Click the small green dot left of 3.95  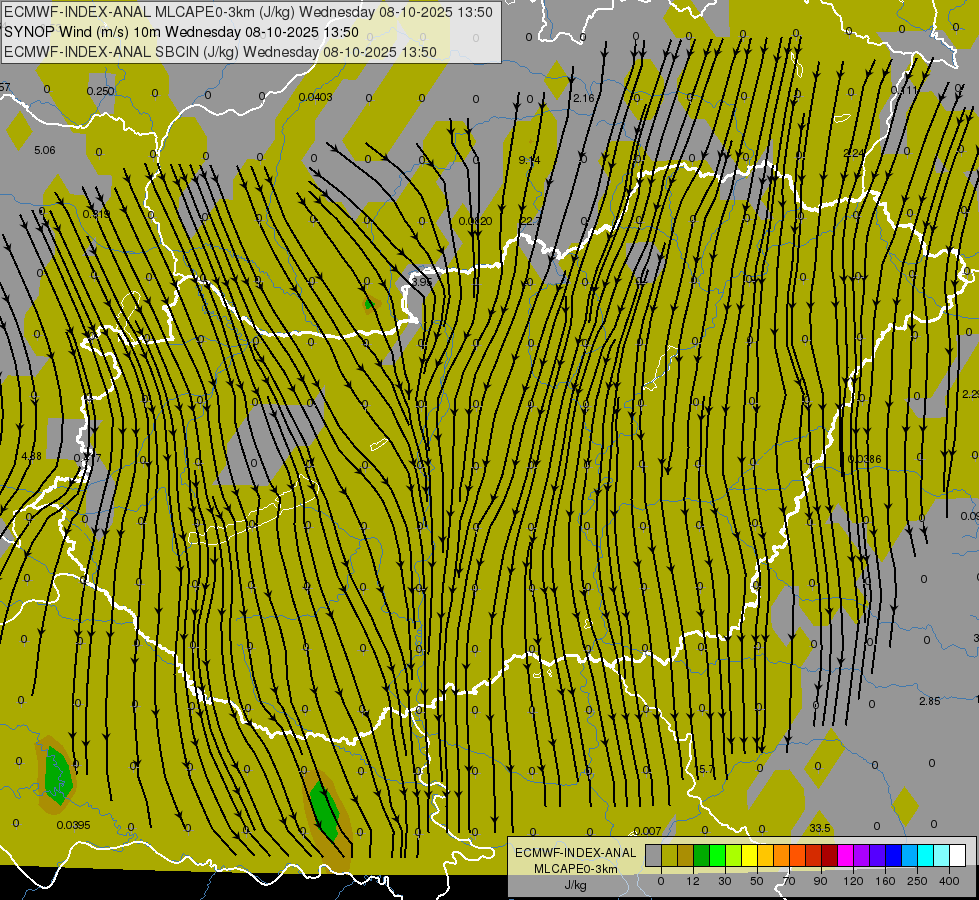[369, 304]
